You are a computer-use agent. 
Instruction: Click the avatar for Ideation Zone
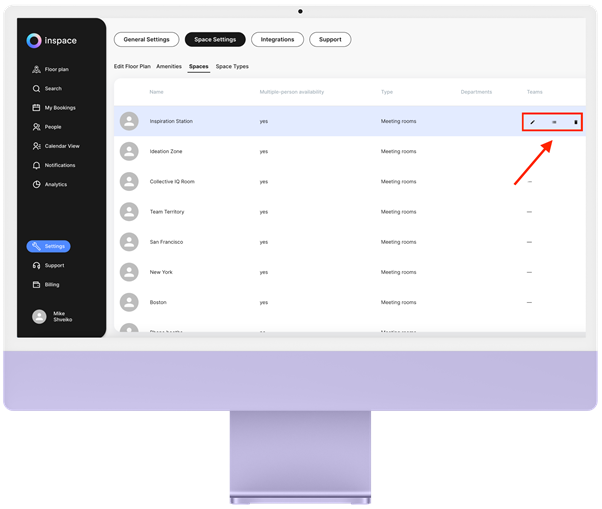pyautogui.click(x=129, y=152)
